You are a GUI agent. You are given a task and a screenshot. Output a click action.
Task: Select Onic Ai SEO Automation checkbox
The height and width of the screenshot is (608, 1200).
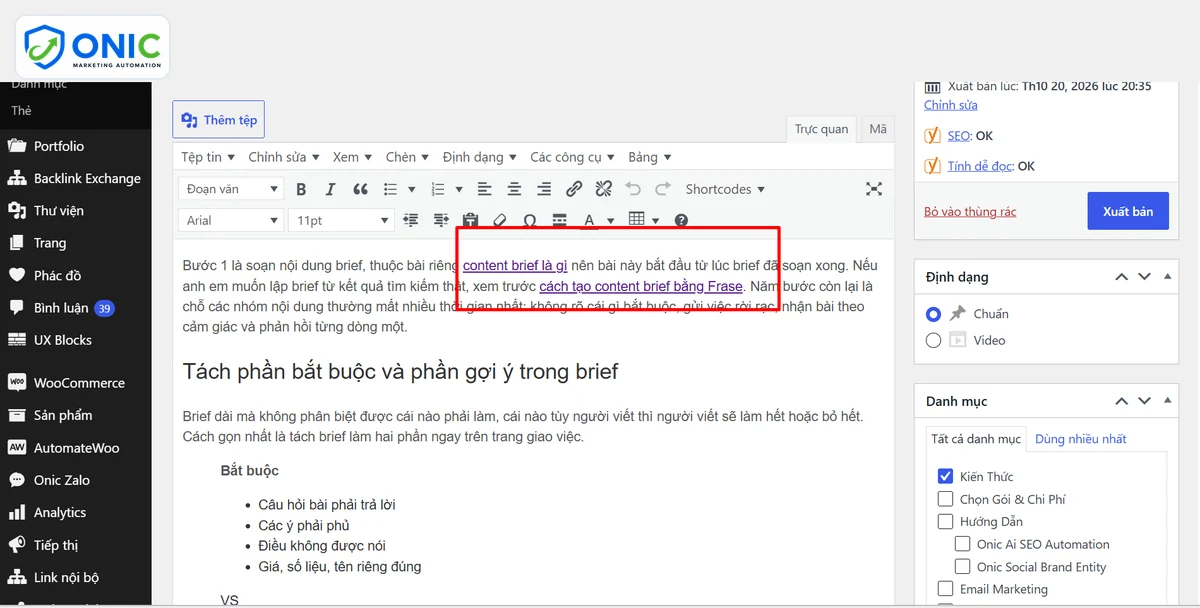tap(962, 544)
